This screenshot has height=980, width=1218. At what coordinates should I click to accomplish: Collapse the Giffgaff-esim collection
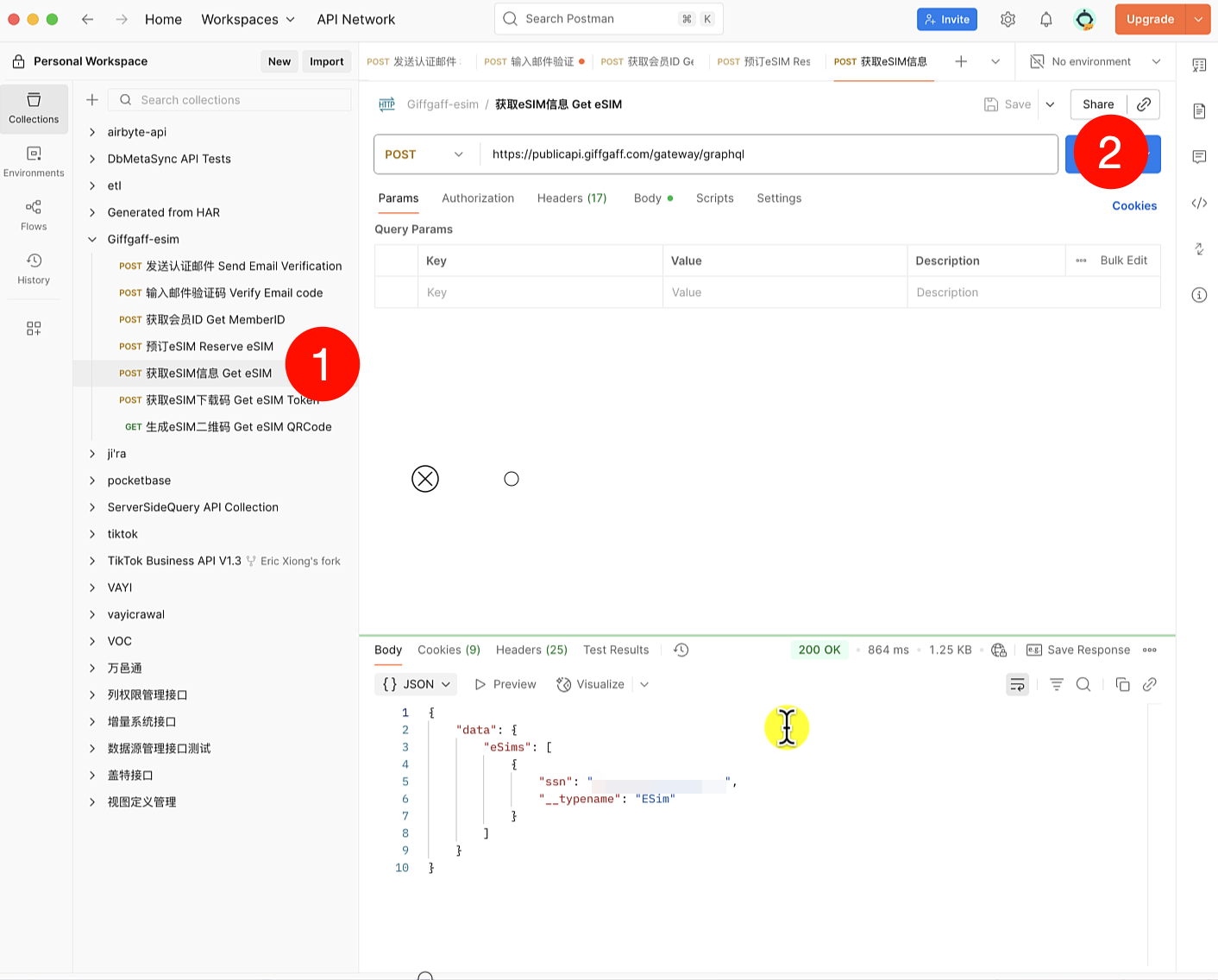pos(92,239)
